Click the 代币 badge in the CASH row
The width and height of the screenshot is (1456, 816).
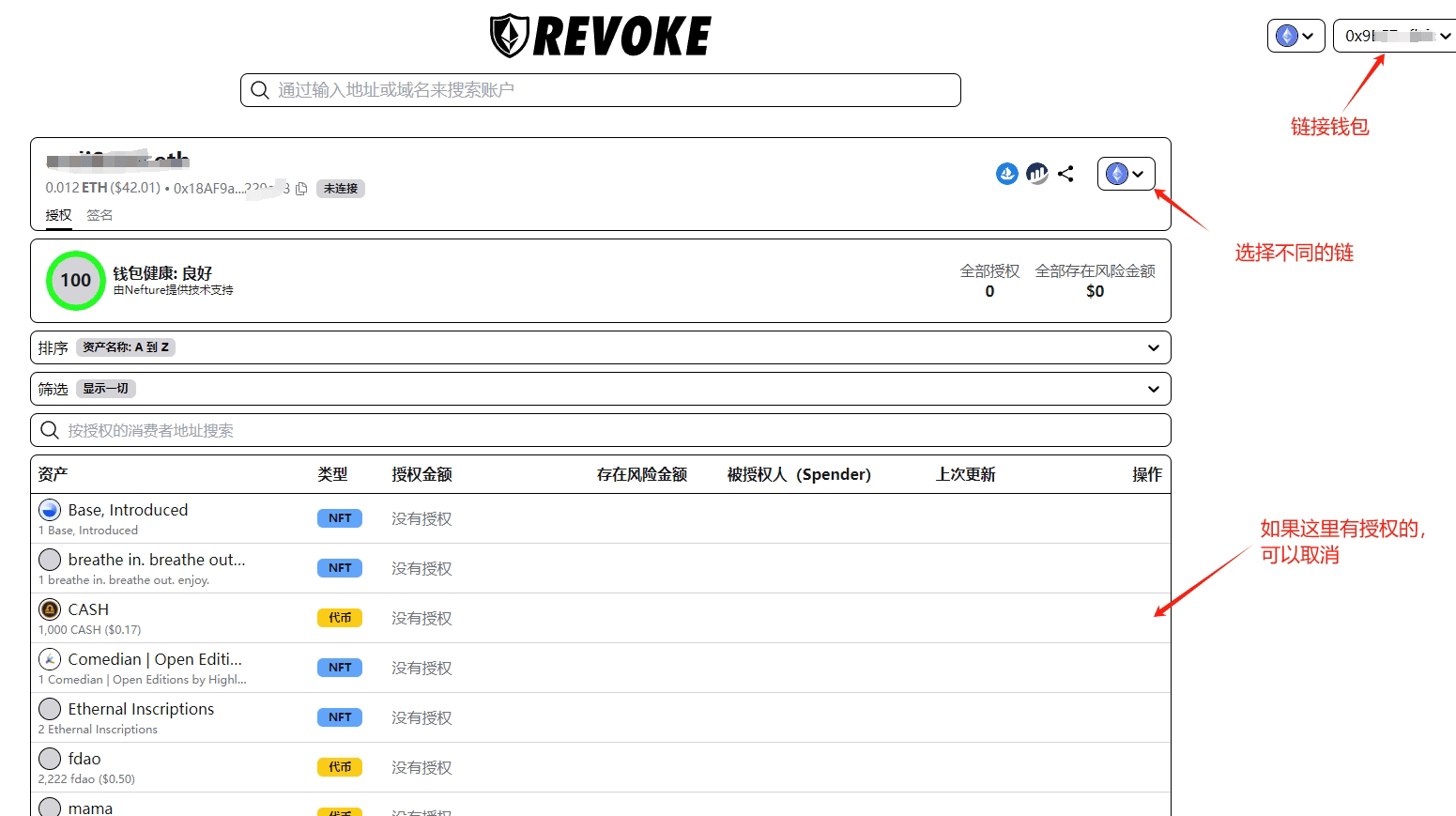click(x=340, y=618)
